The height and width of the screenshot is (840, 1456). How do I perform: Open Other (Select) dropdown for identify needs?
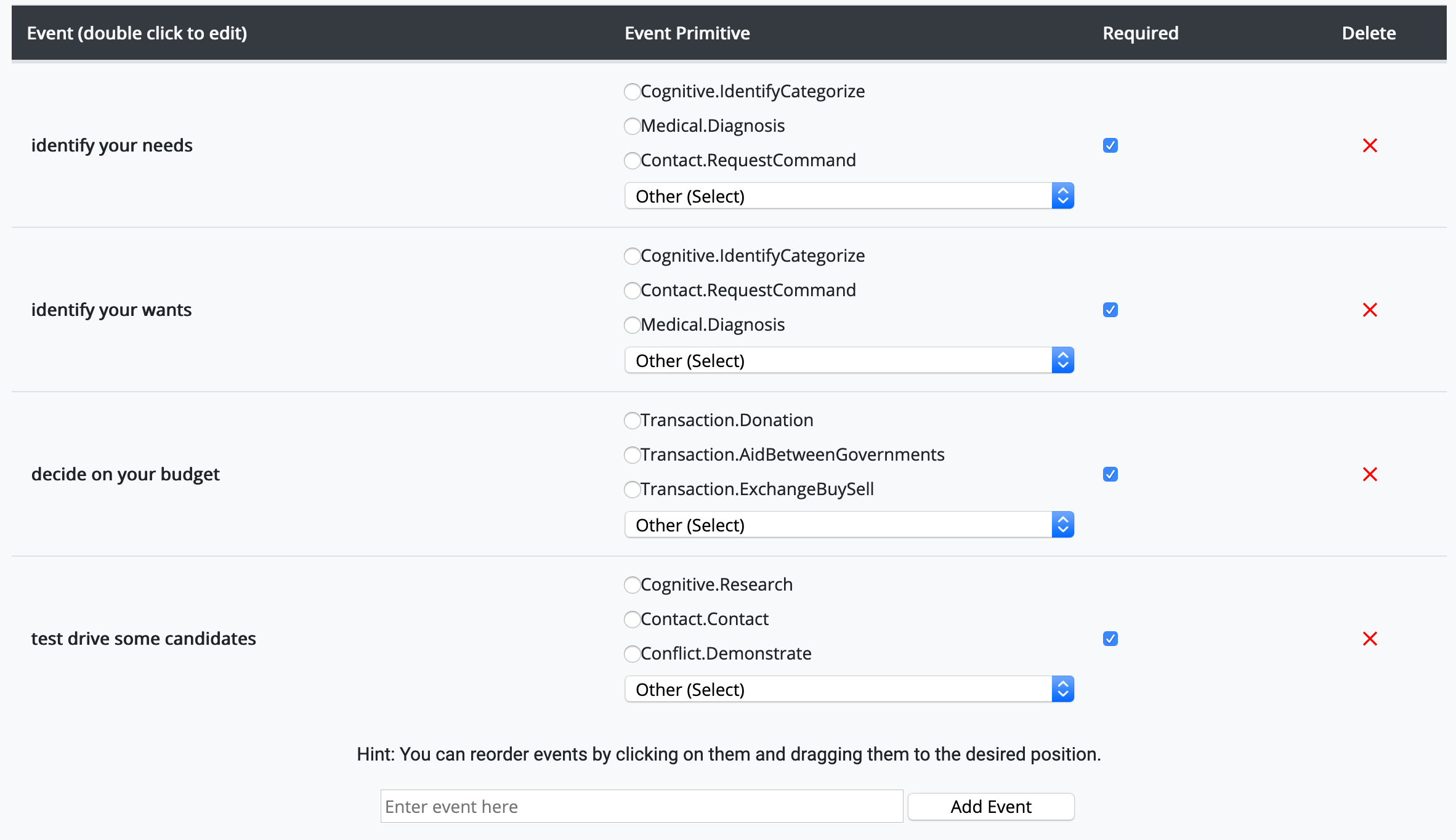click(x=849, y=196)
